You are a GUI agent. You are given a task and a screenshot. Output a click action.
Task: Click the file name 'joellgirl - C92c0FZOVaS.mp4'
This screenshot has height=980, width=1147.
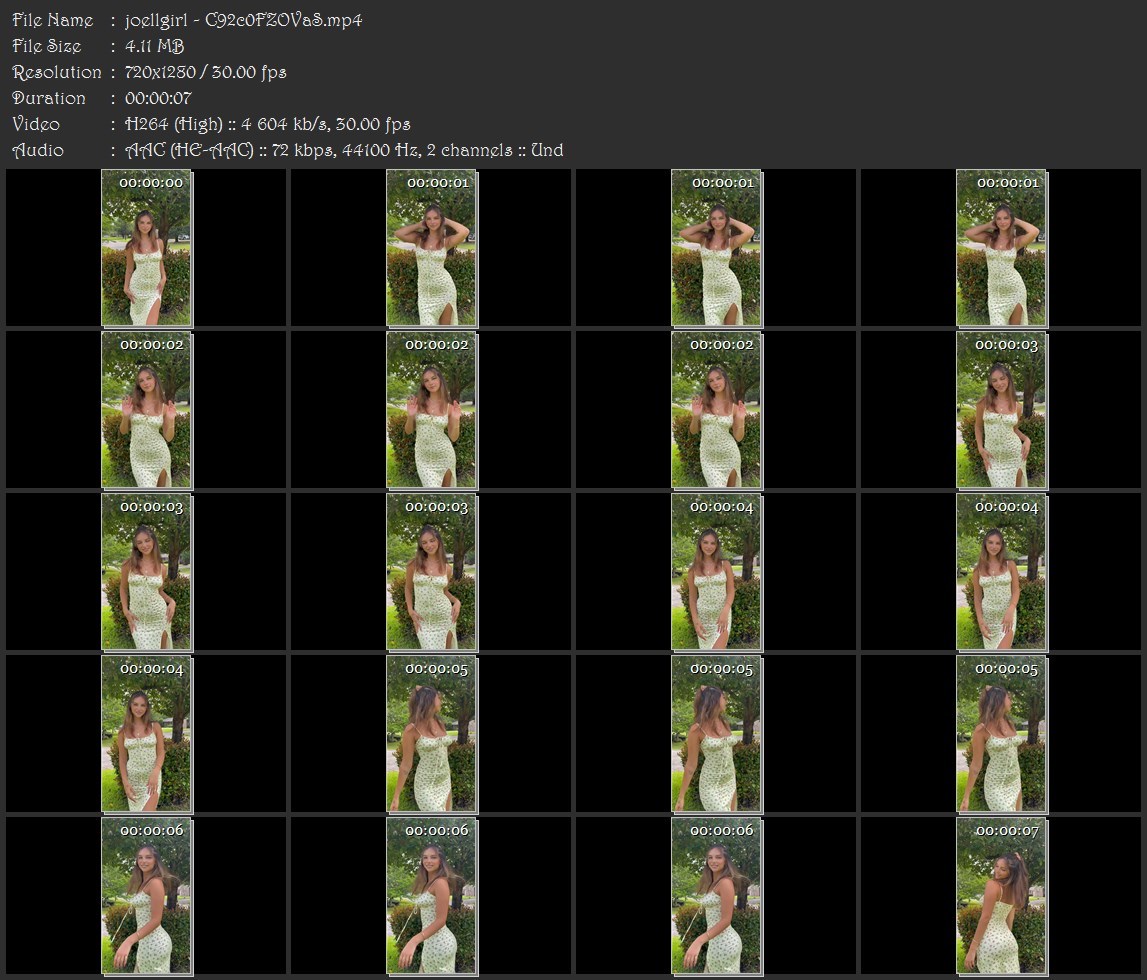(x=244, y=20)
